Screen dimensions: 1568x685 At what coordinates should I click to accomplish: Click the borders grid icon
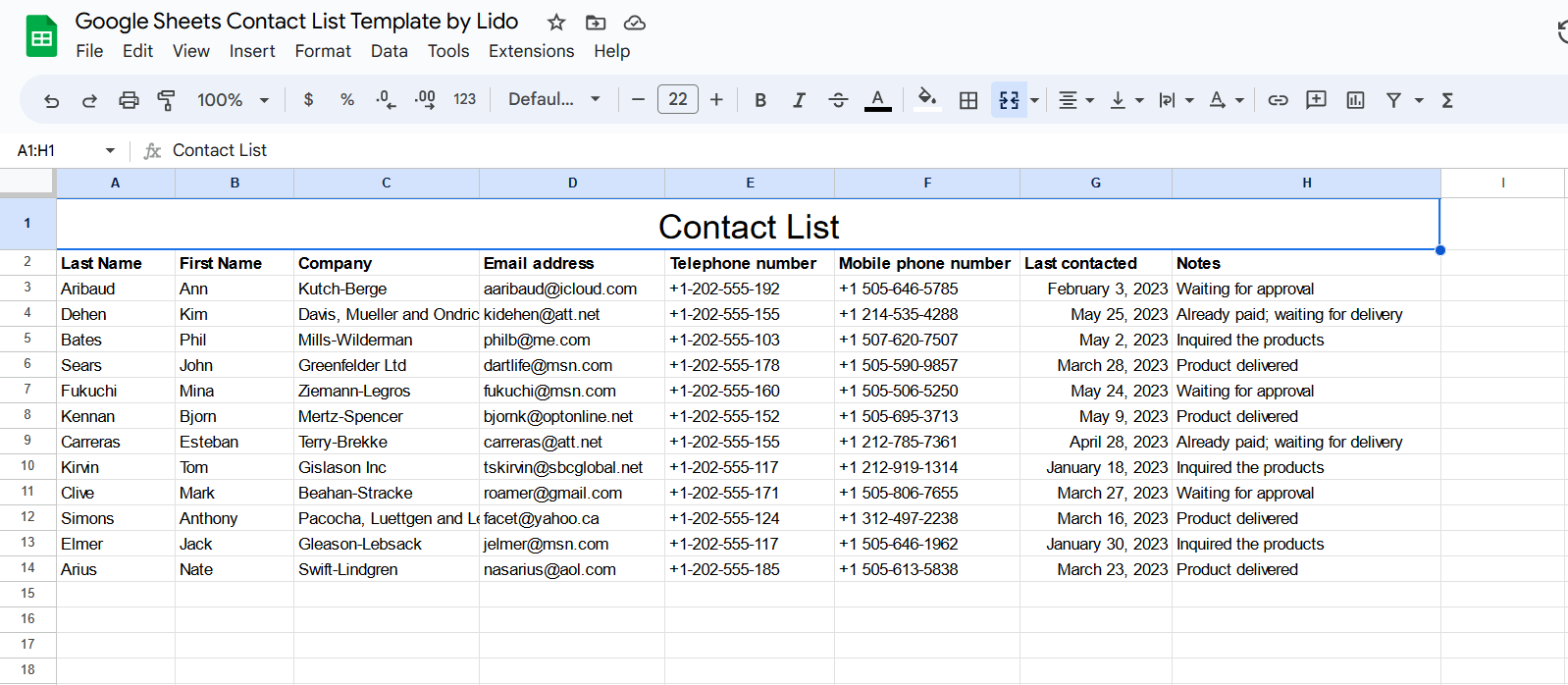click(968, 100)
